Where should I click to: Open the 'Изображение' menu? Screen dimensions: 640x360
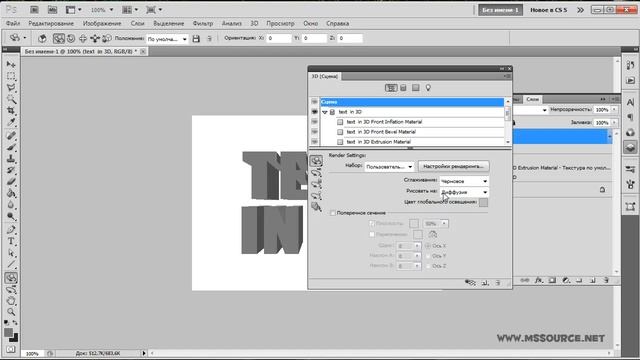point(102,24)
